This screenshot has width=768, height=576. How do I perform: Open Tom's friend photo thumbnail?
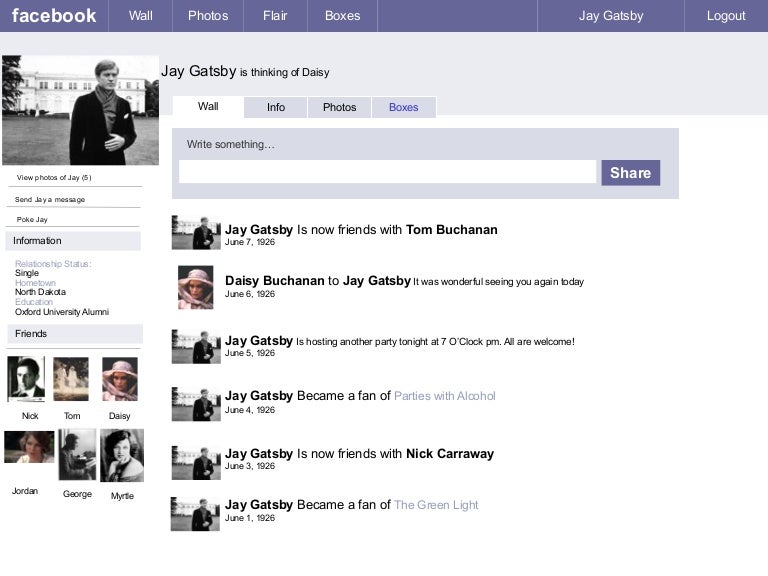pyautogui.click(x=71, y=379)
